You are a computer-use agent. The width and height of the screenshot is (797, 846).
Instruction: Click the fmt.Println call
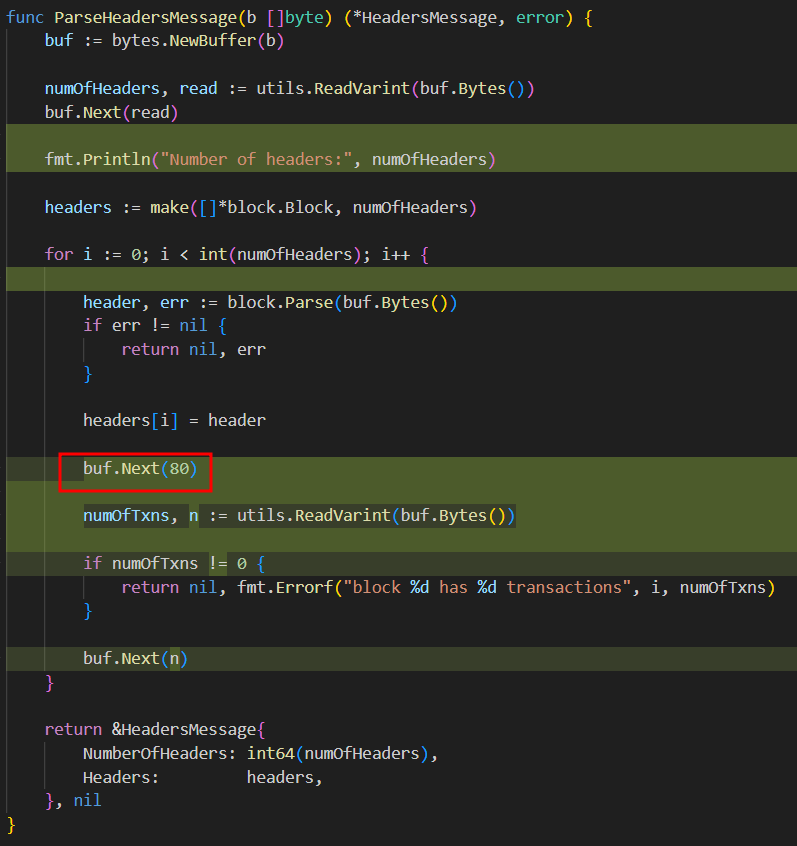tap(270, 160)
